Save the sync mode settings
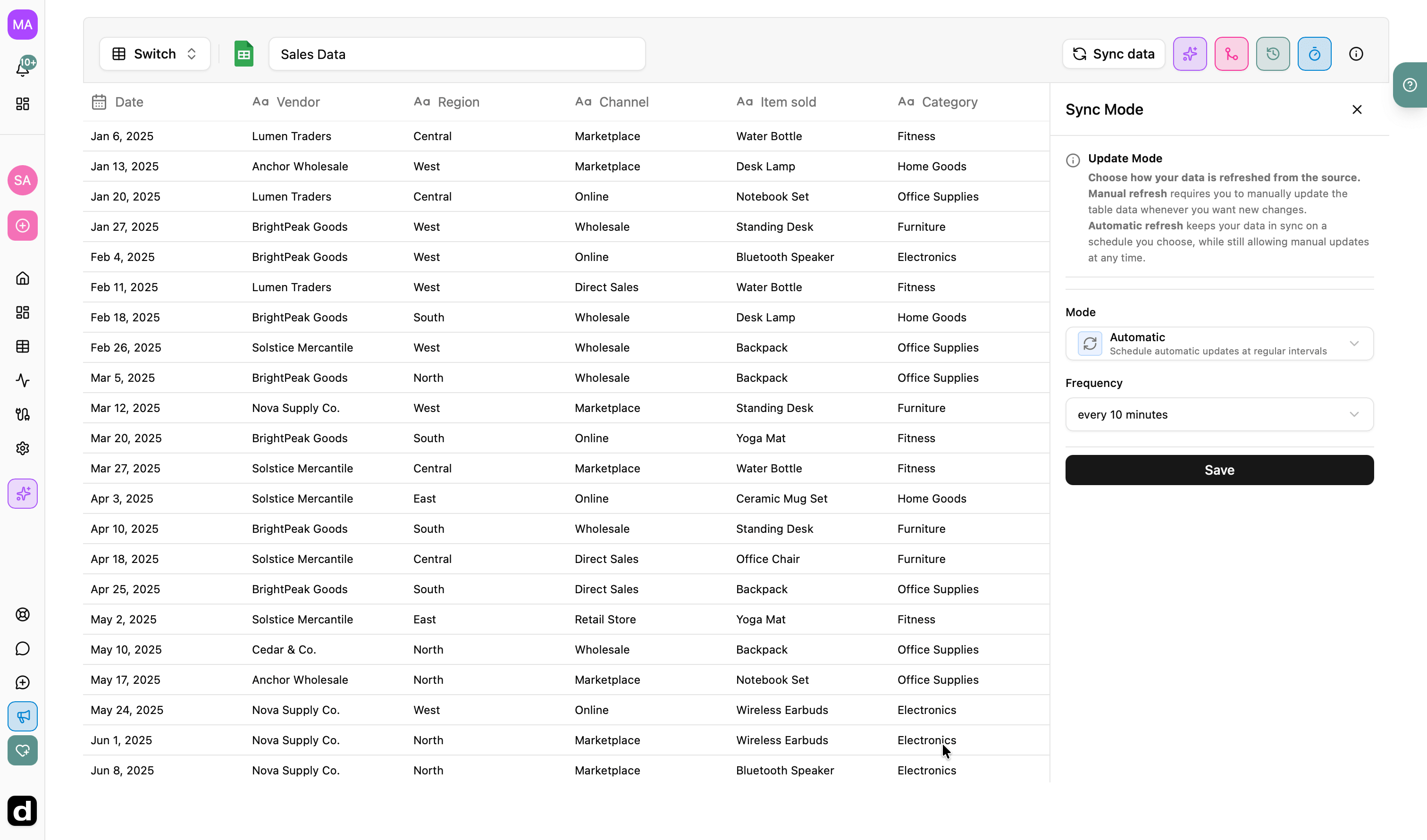Image resolution: width=1427 pixels, height=840 pixels. pos(1219,470)
